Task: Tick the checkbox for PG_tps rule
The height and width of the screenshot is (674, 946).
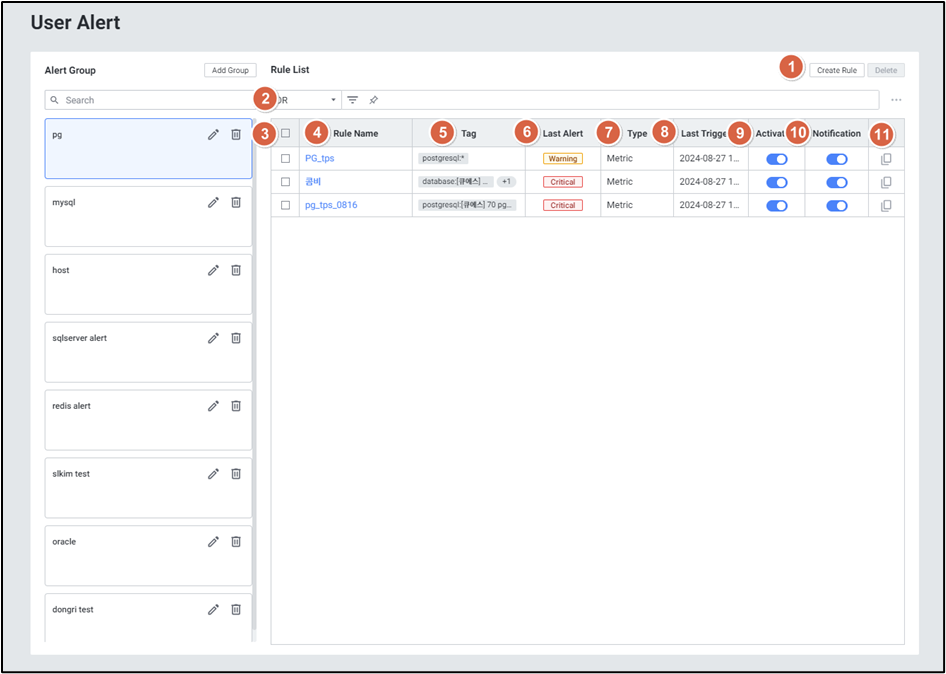Action: click(286, 159)
